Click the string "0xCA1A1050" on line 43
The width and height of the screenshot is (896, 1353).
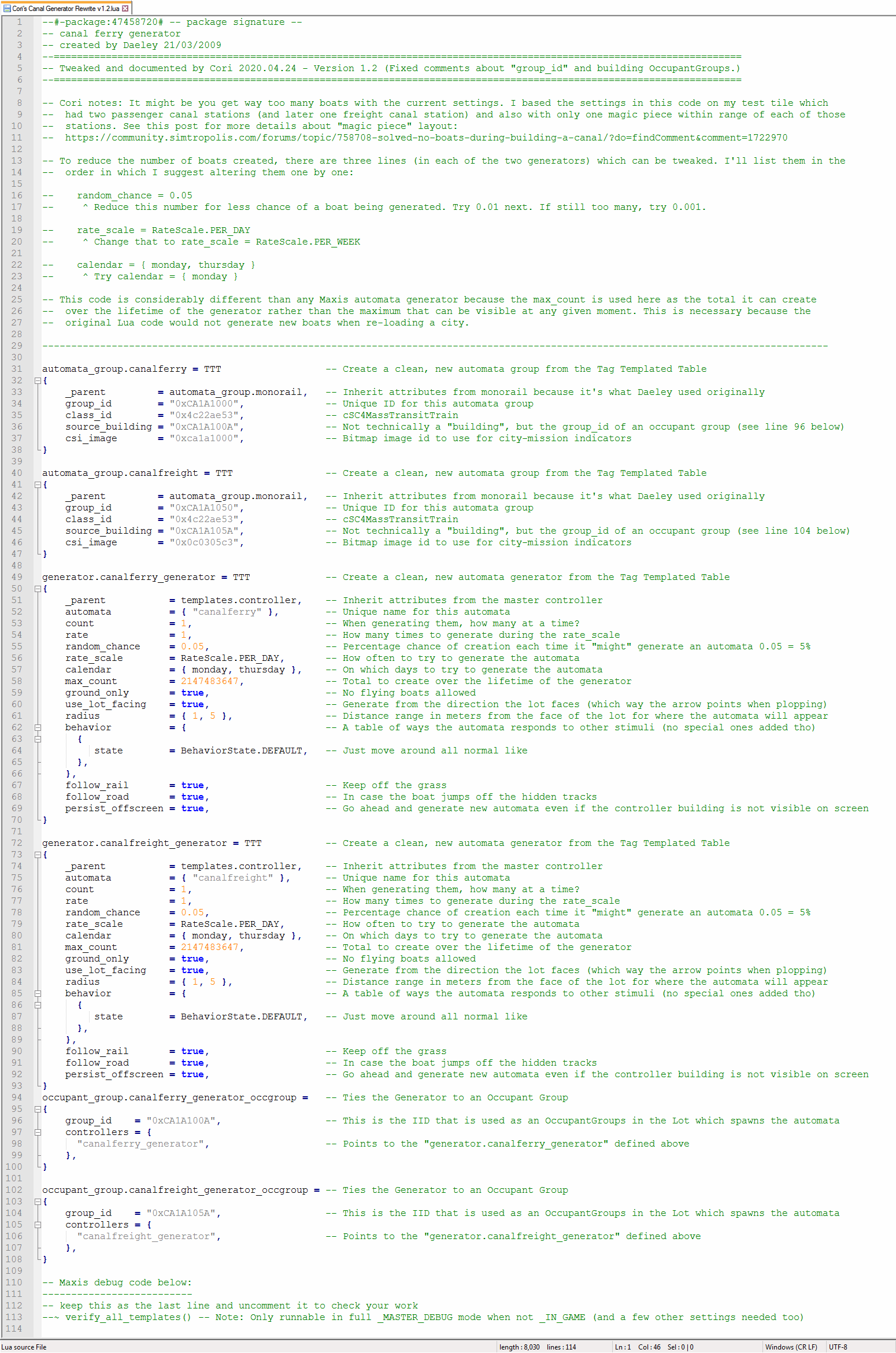204,508
